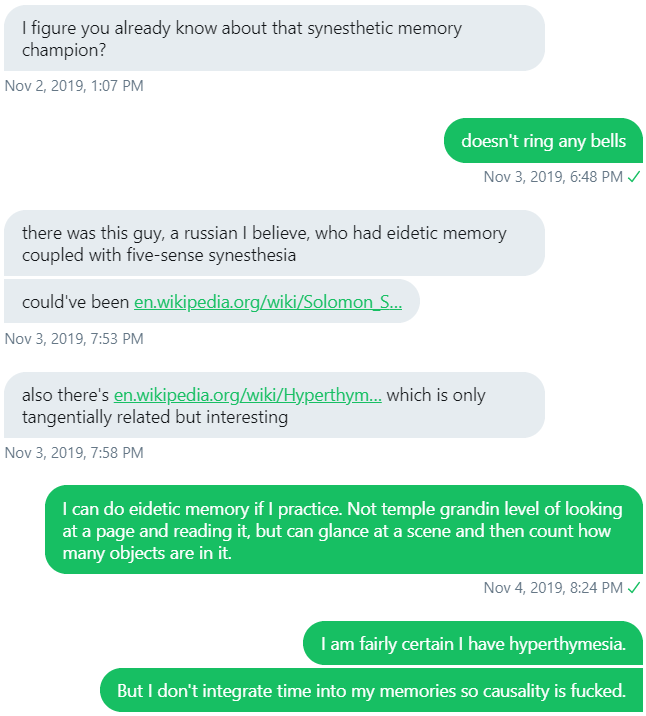The height and width of the screenshot is (716, 646).
Task: Select the "doesn't ring any bells" message bubble
Action: [543, 141]
